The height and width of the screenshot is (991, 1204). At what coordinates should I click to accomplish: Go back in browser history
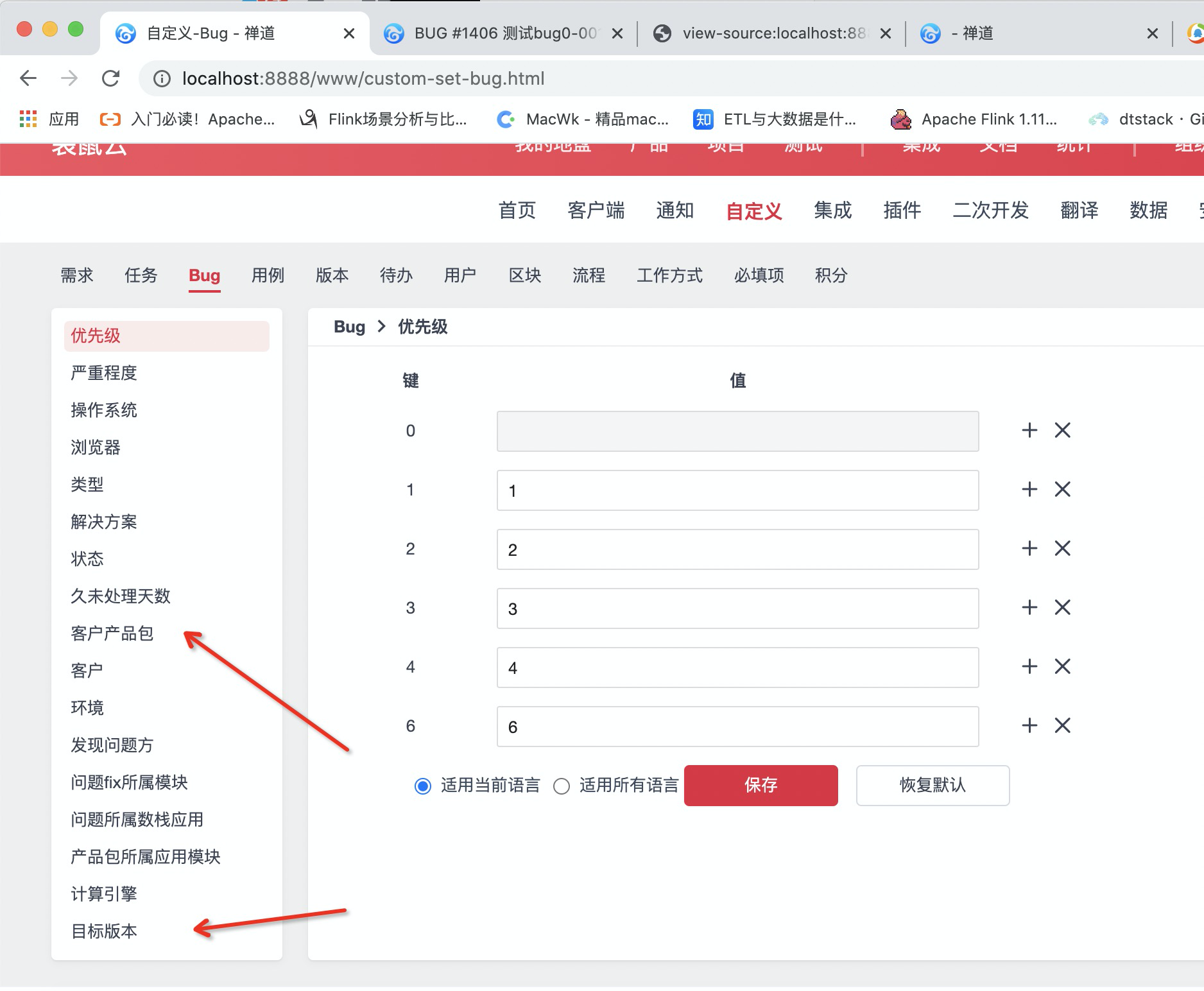[28, 78]
